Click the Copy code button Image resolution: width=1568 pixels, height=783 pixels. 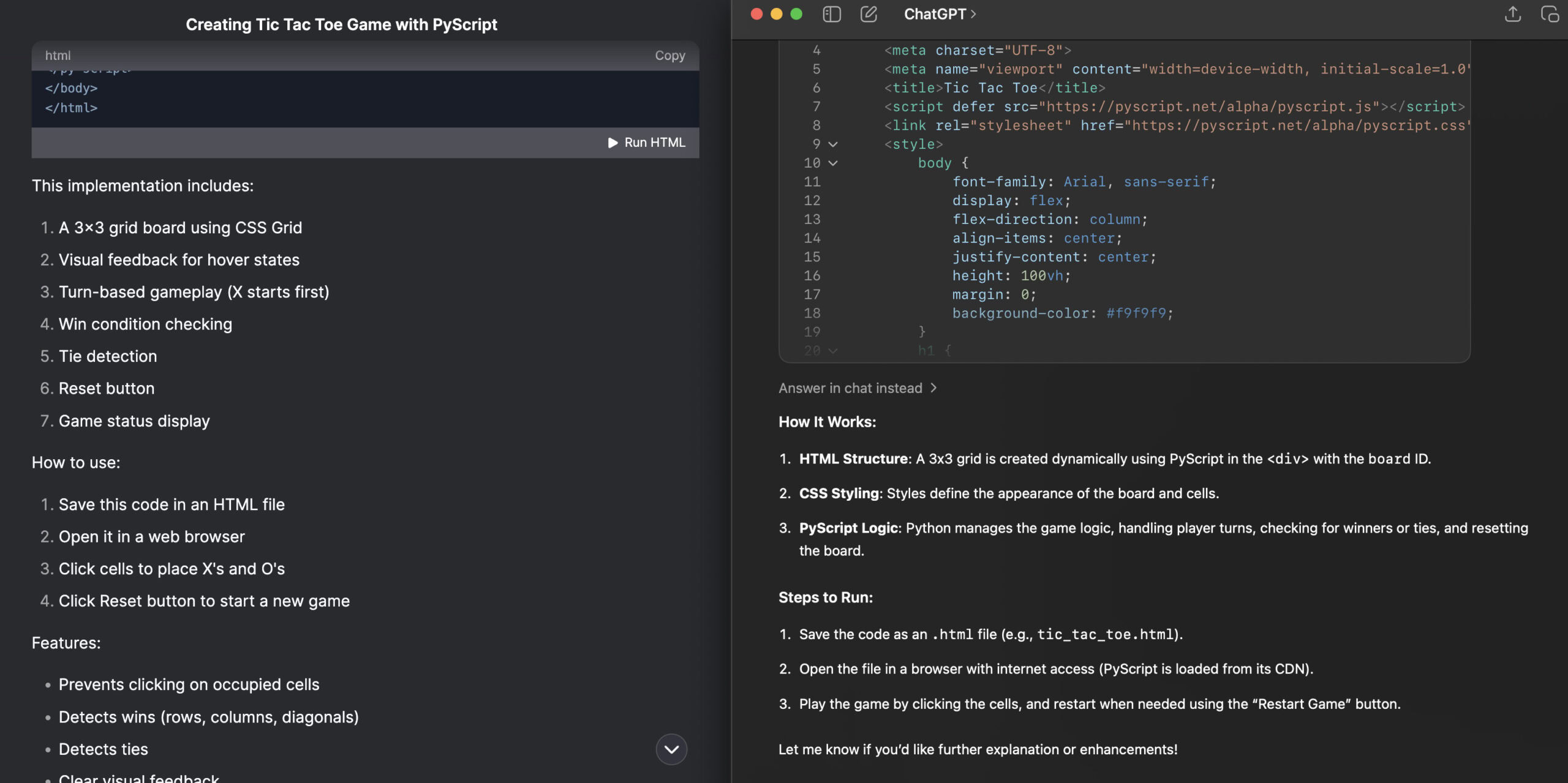669,56
